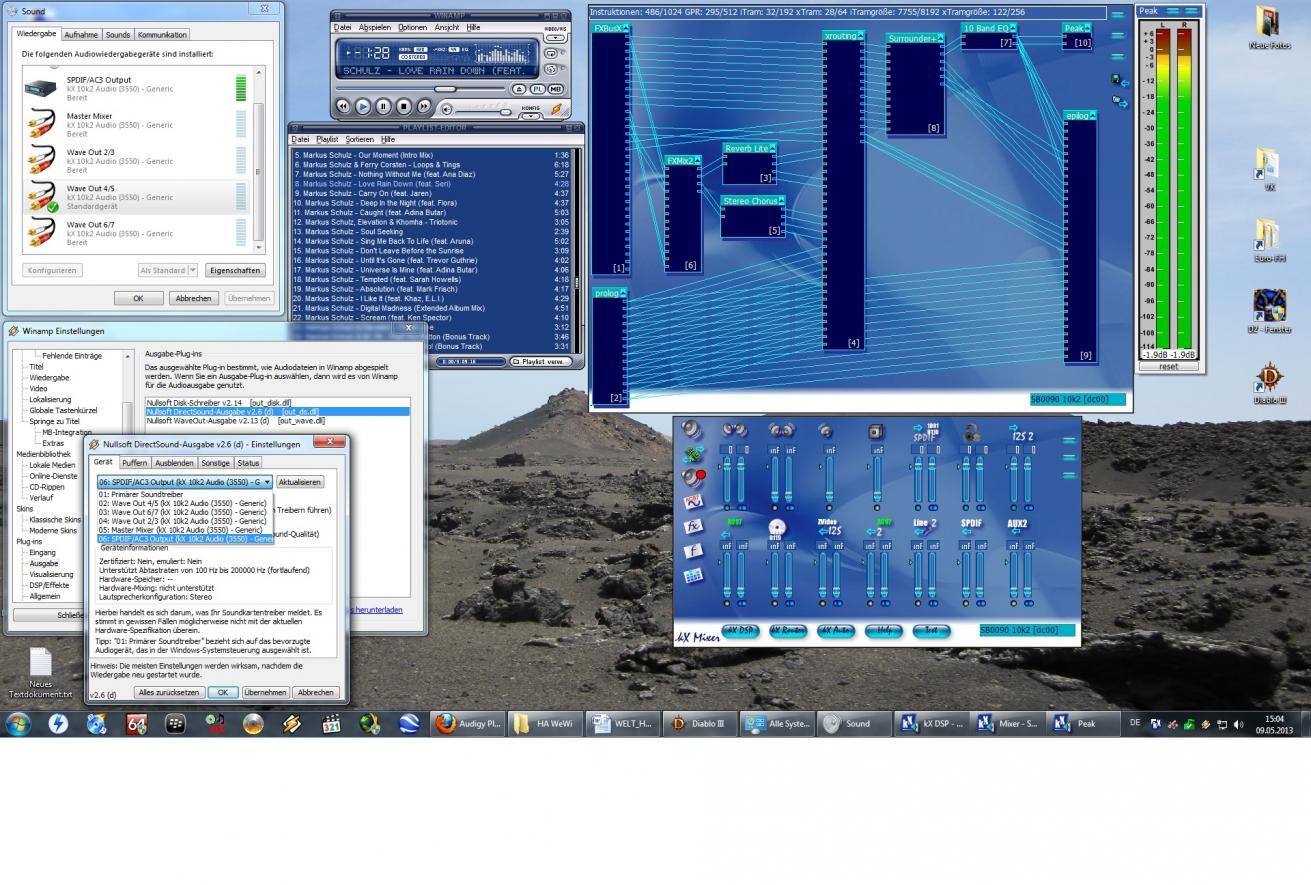Open kX Mixer recording page icon
The width and height of the screenshot is (1311, 885).
(x=693, y=477)
